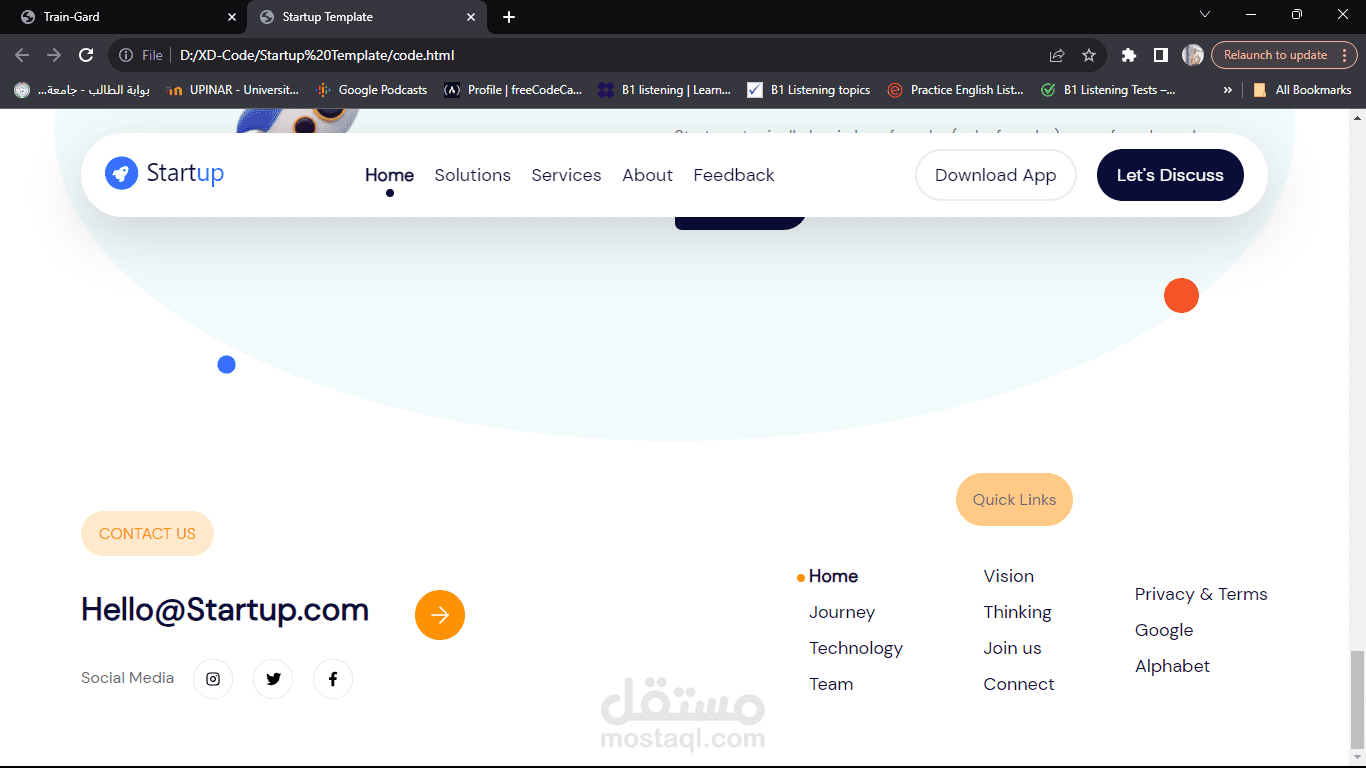Open Services in the navbar
This screenshot has height=768, width=1366.
566,175
